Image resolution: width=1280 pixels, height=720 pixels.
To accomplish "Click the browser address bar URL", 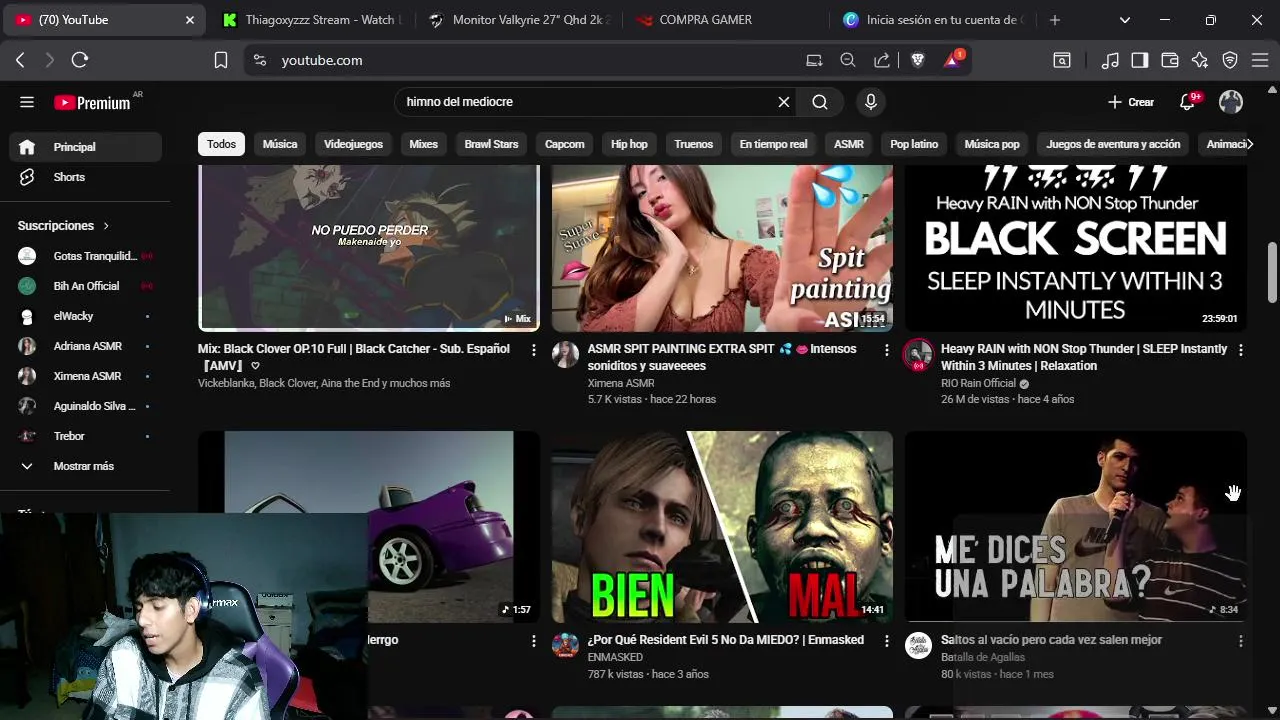I will (x=322, y=60).
